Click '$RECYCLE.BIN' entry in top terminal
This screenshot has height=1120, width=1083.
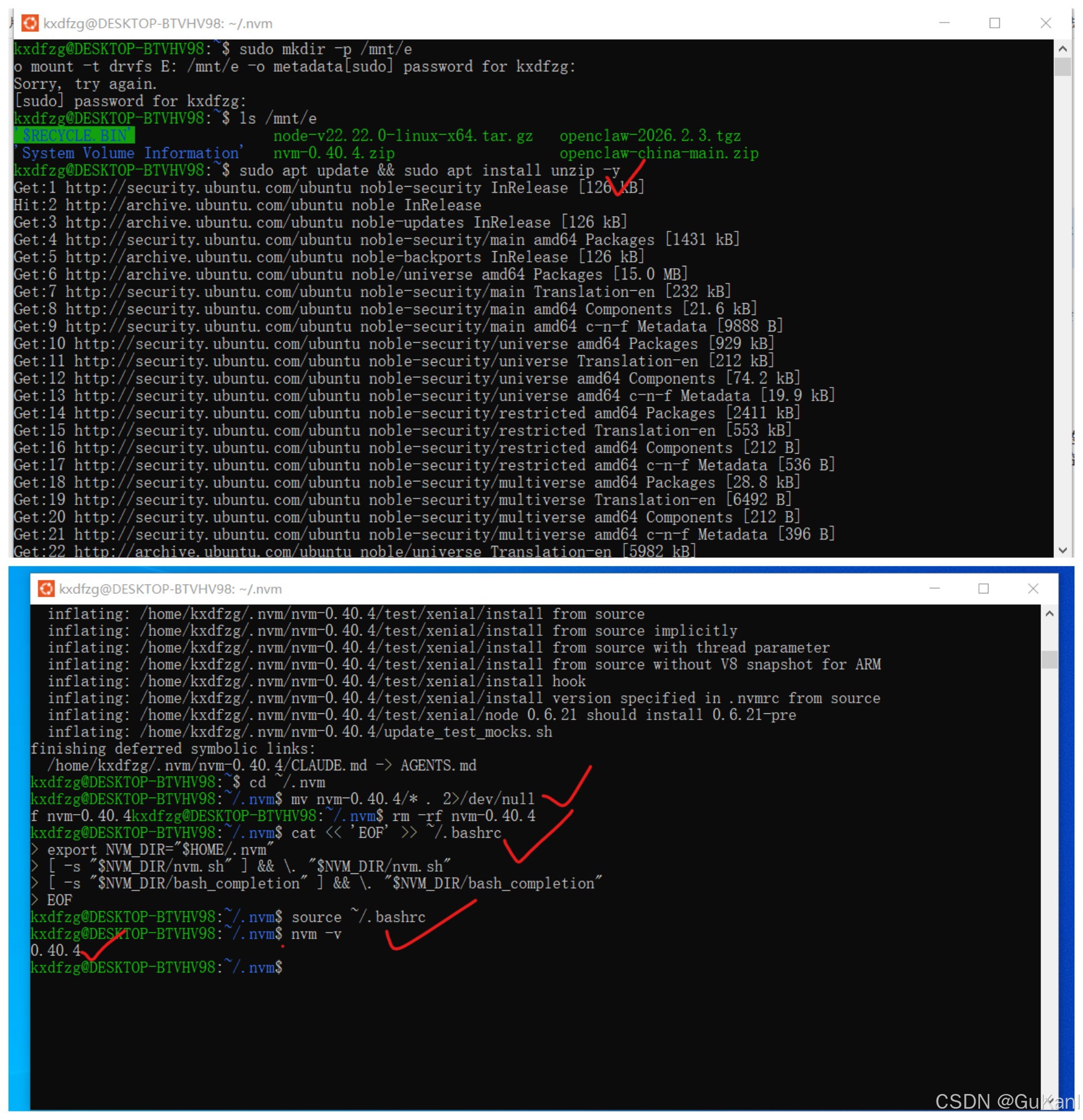(74, 135)
